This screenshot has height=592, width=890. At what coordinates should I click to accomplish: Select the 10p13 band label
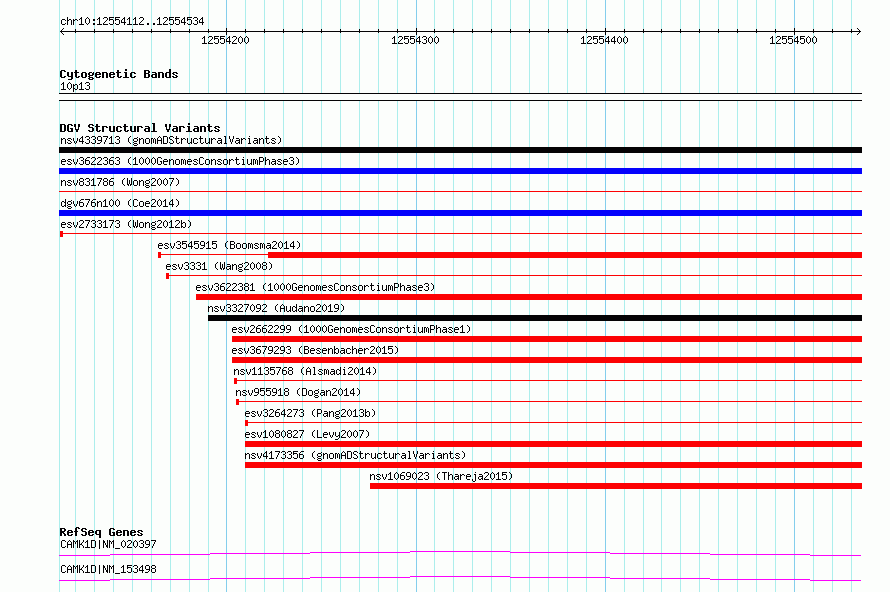pyautogui.click(x=75, y=86)
